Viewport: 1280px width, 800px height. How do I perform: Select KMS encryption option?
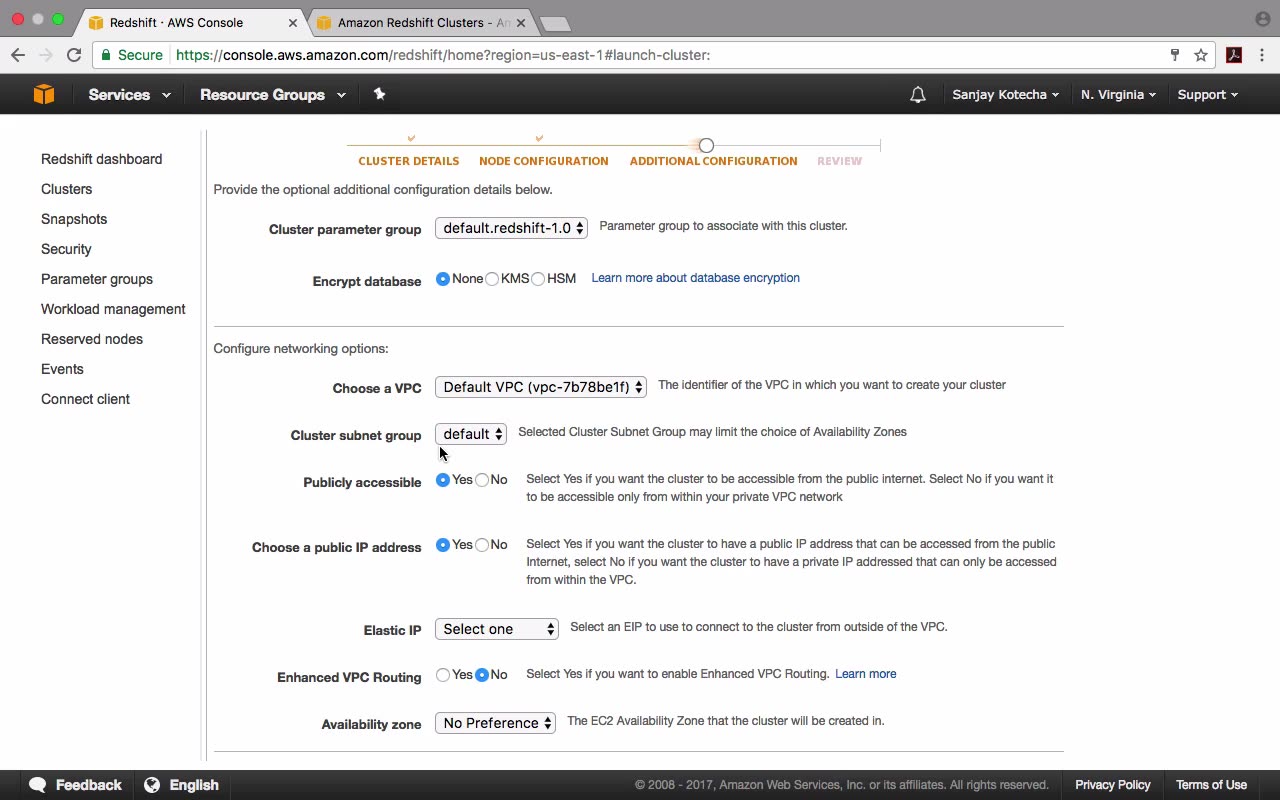492,279
